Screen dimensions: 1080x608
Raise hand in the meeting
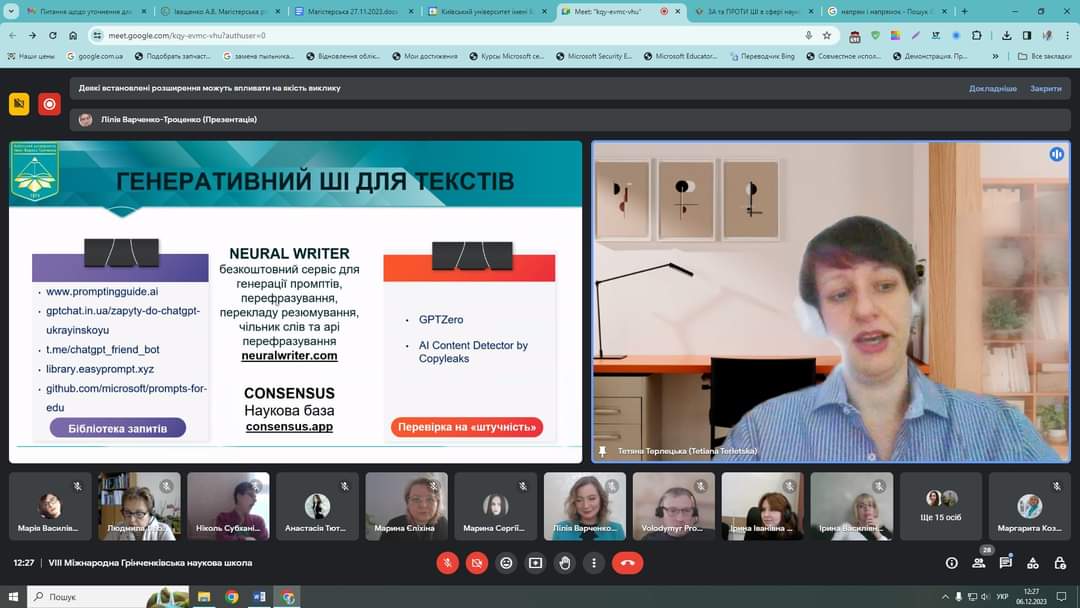tap(565, 563)
